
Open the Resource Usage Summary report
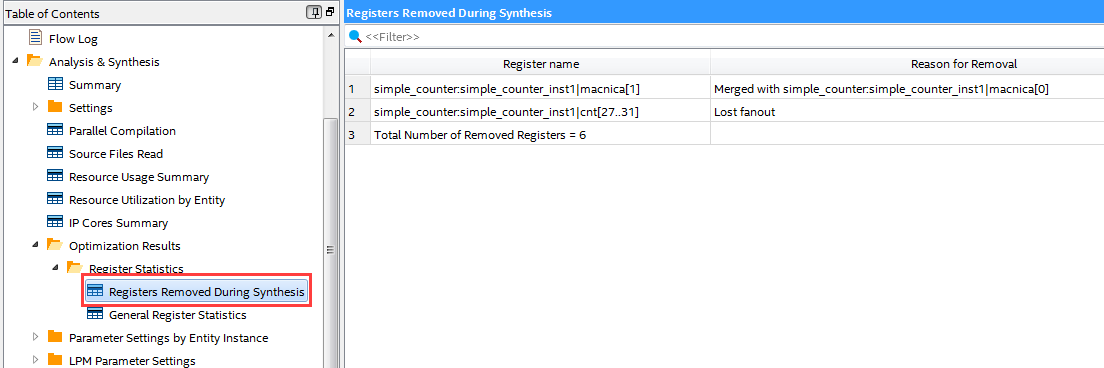pos(139,177)
